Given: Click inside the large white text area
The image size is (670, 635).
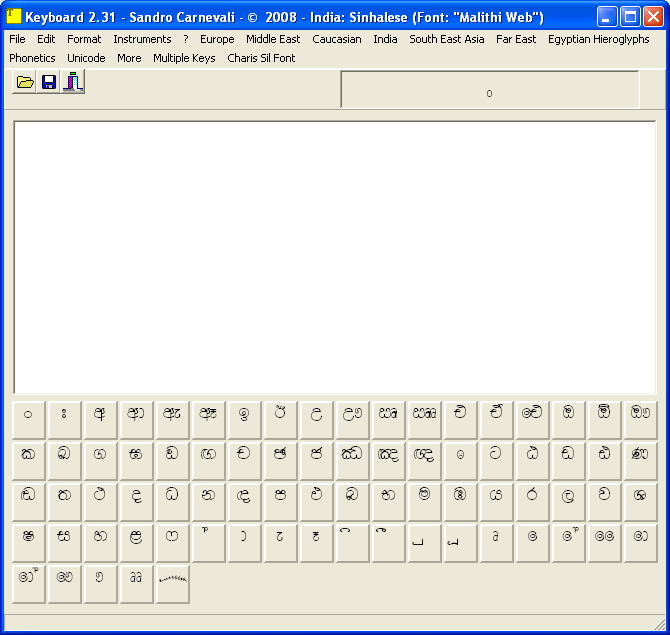Looking at the screenshot, I should [x=335, y=257].
